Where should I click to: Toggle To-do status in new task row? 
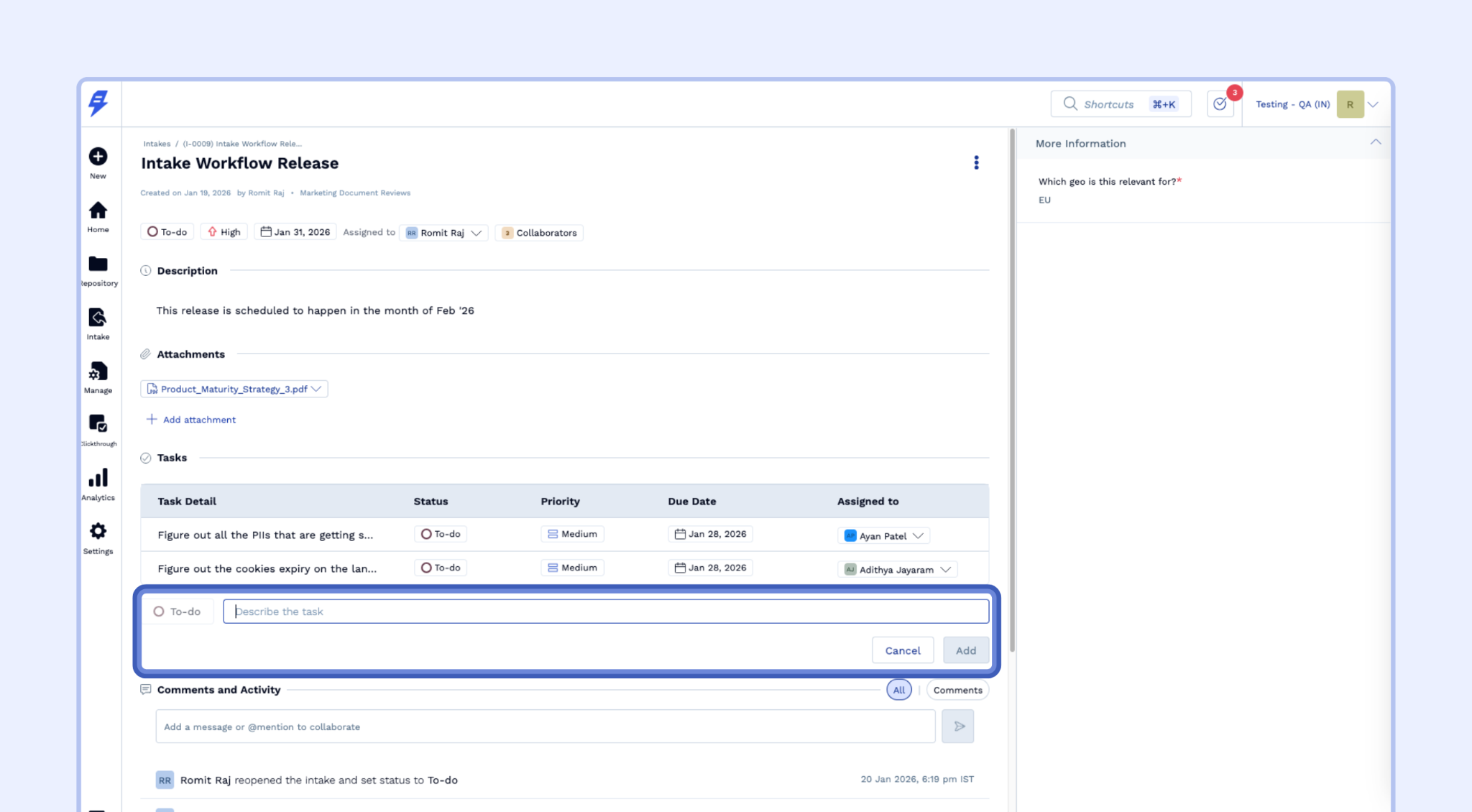(x=177, y=612)
